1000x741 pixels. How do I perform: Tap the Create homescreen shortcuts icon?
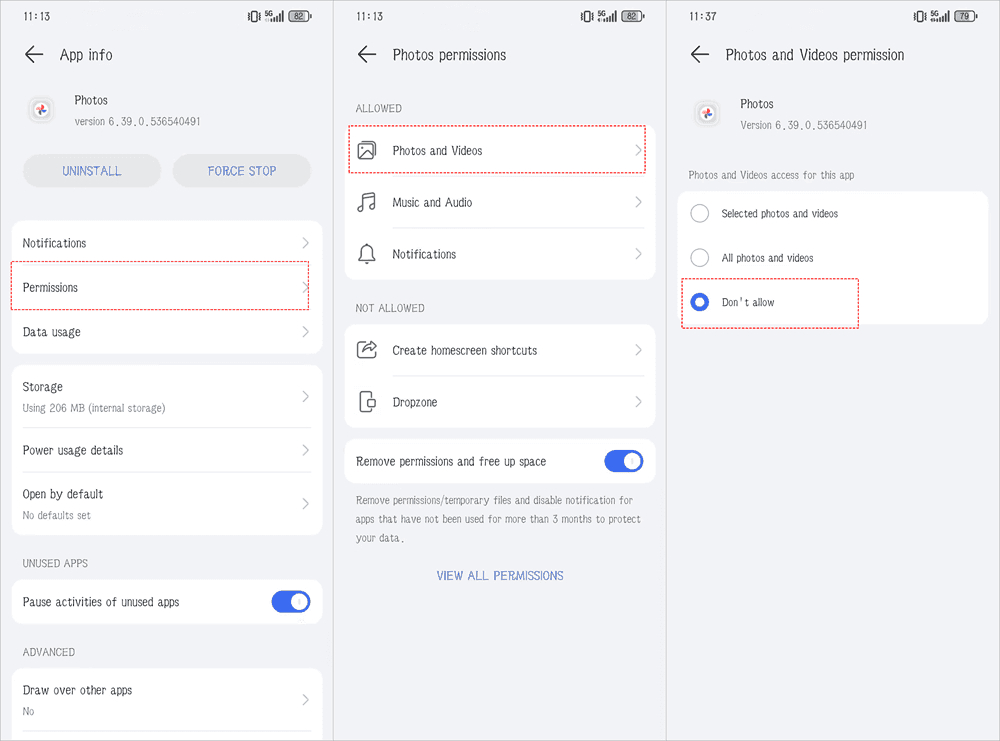click(x=367, y=350)
